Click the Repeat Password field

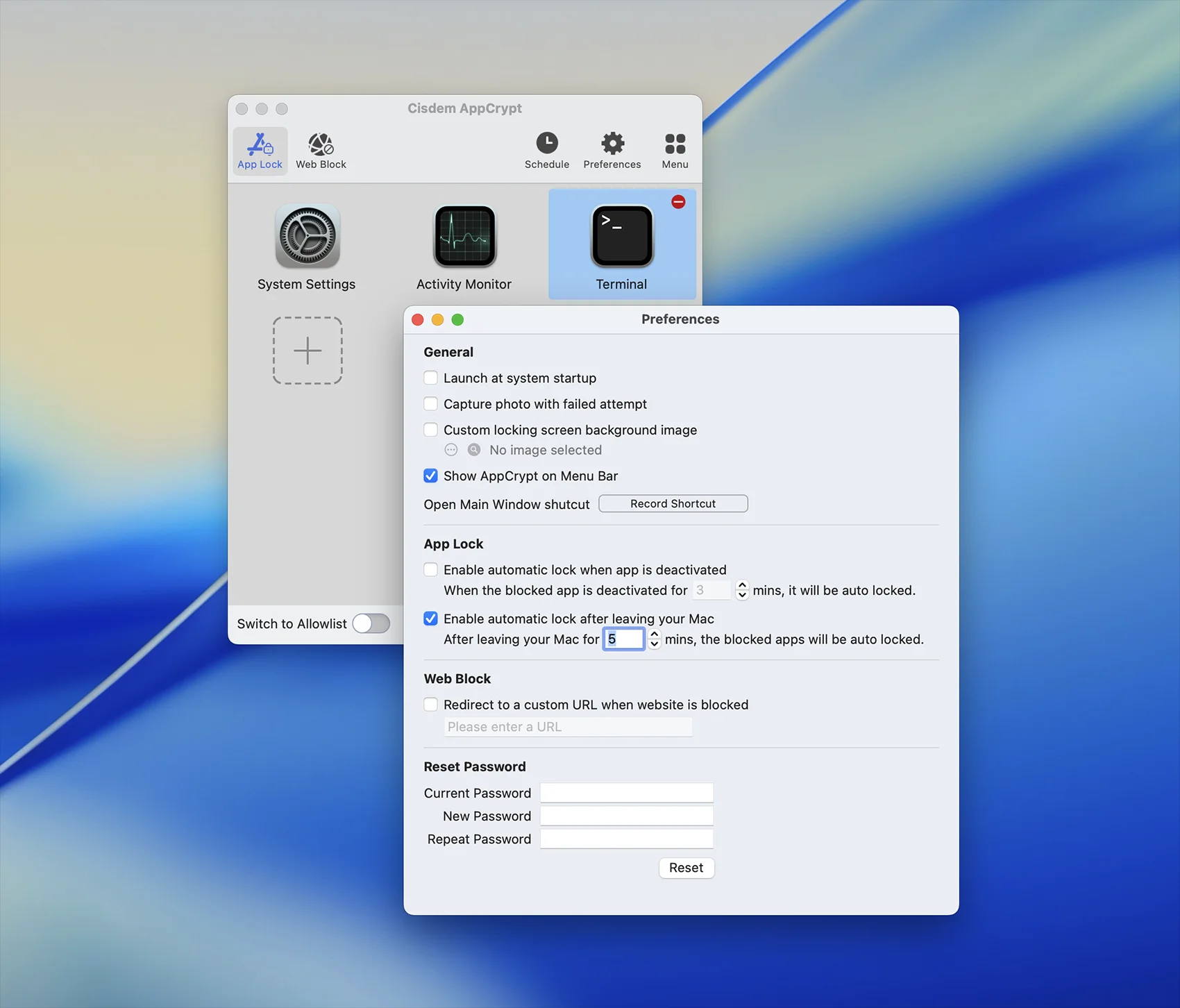[627, 839]
